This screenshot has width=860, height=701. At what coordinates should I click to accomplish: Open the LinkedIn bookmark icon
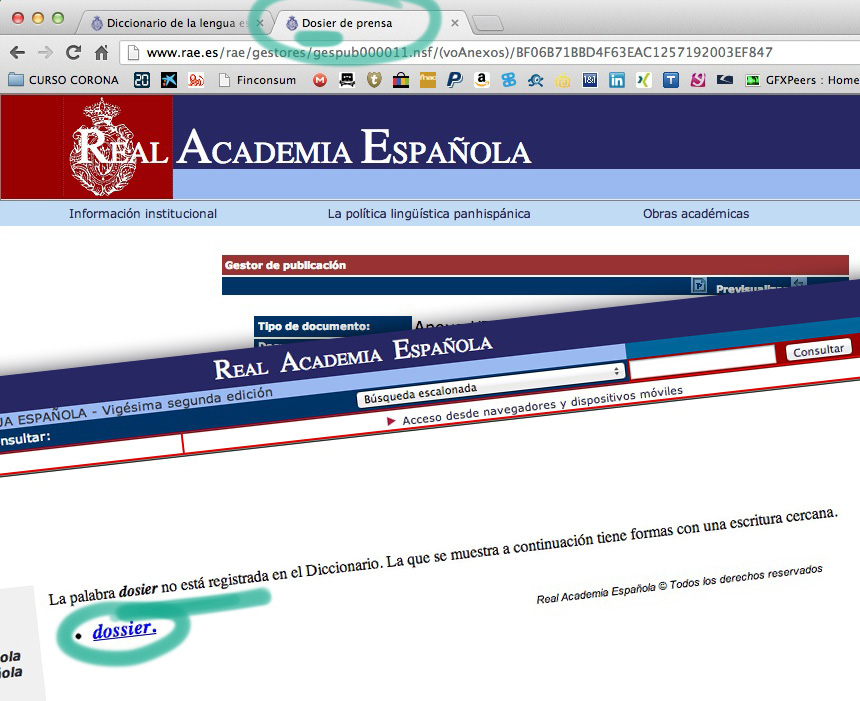pos(617,80)
